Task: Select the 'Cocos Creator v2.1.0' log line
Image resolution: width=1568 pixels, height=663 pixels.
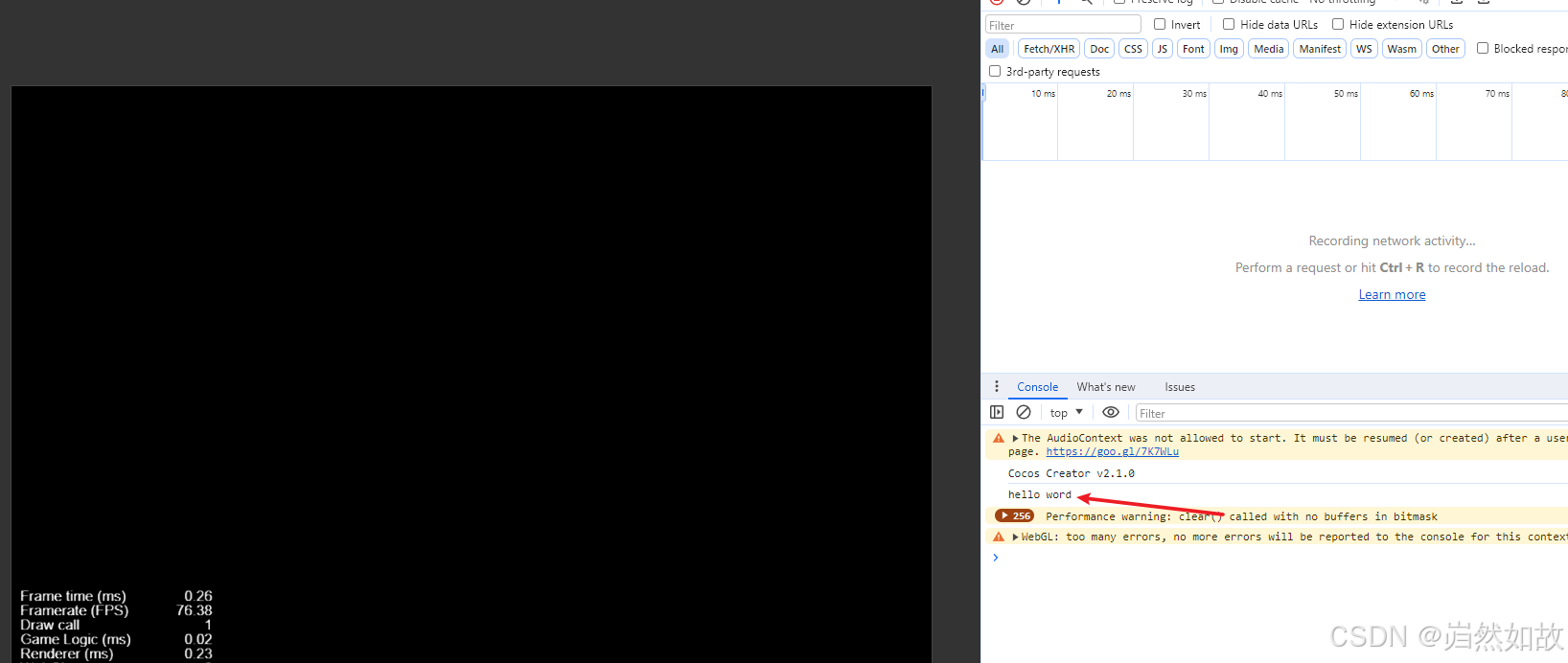Action: (1071, 473)
